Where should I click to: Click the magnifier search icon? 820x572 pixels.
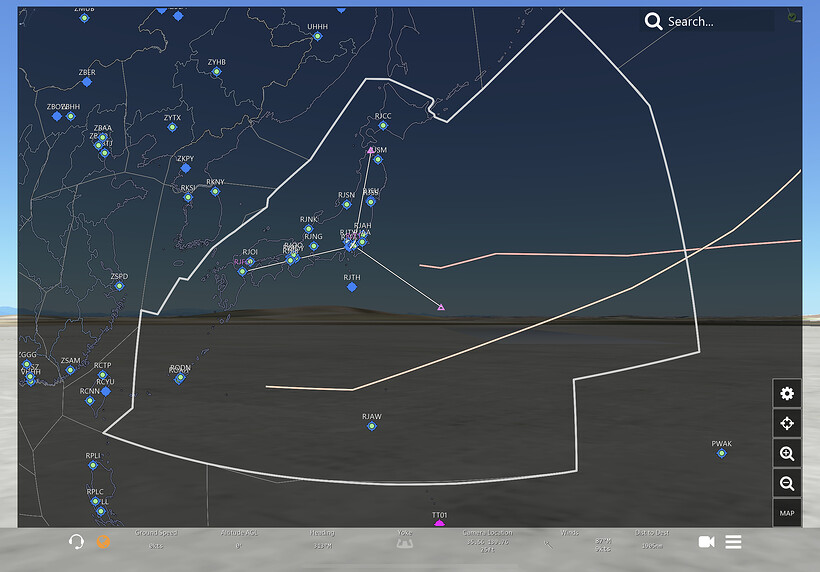click(x=653, y=21)
